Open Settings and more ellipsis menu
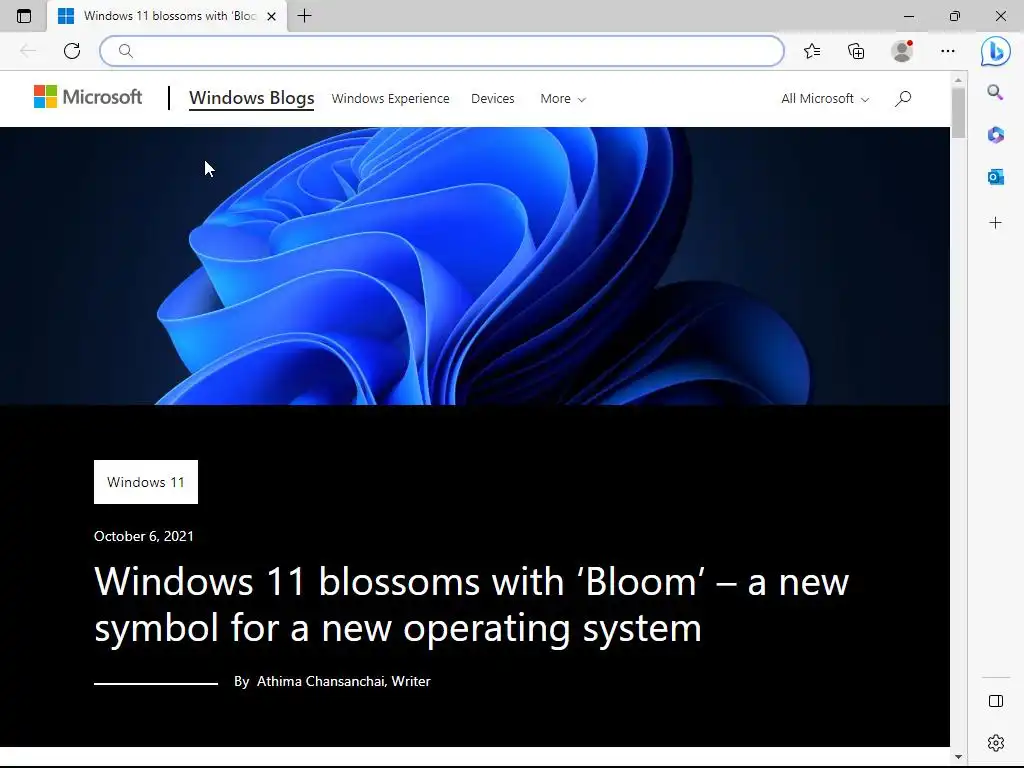The image size is (1024, 768). coord(948,51)
